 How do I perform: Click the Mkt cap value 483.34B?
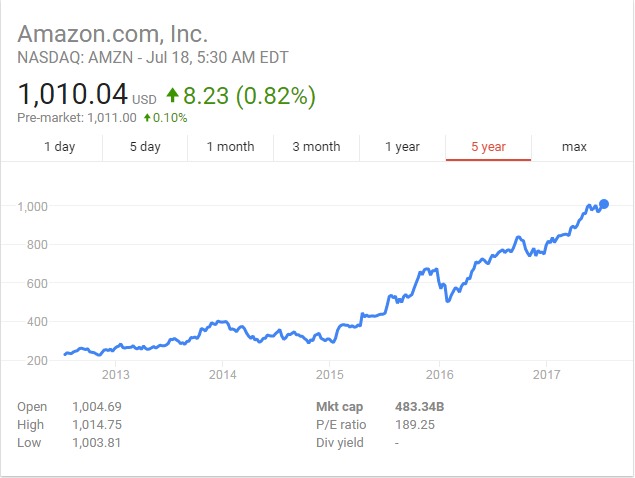click(420, 407)
